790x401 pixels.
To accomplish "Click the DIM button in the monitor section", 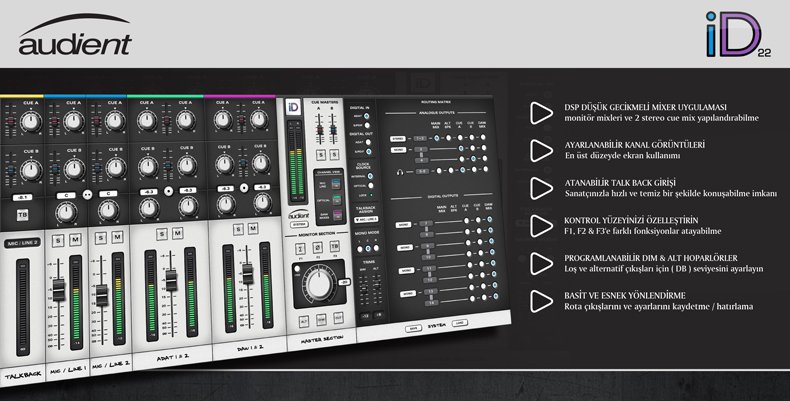I will pos(321,319).
